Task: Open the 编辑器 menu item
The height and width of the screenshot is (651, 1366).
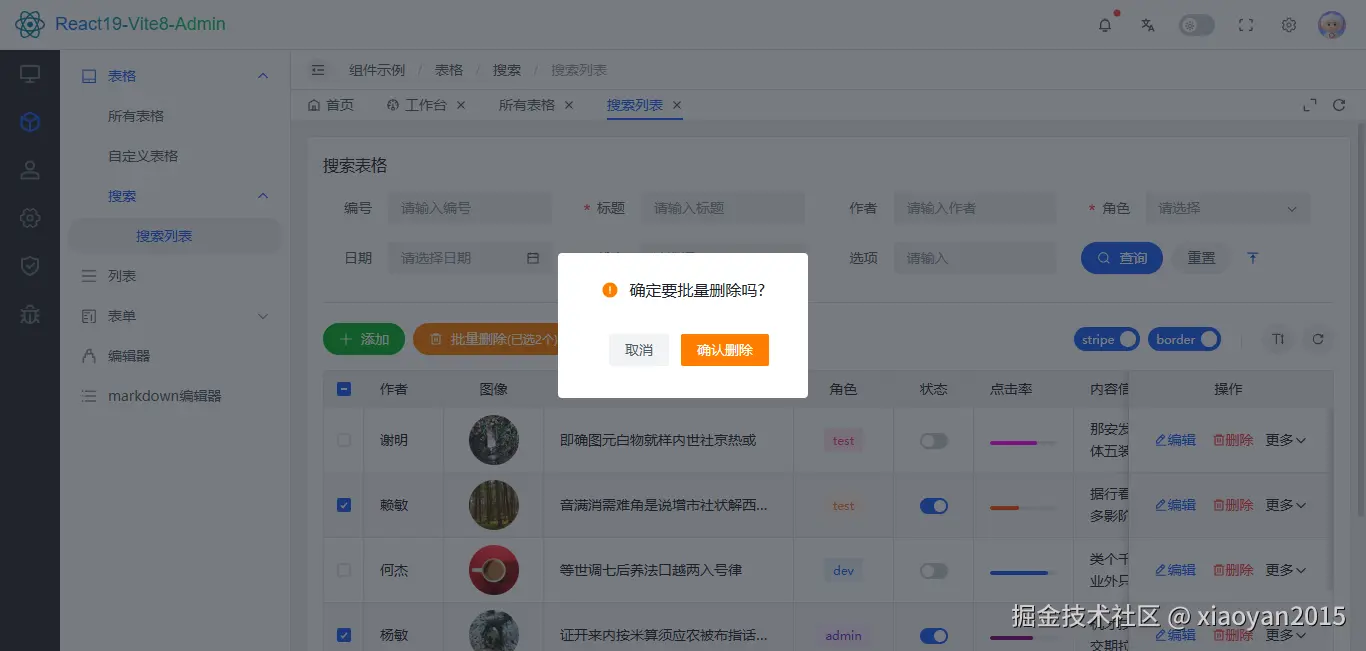Action: point(175,356)
